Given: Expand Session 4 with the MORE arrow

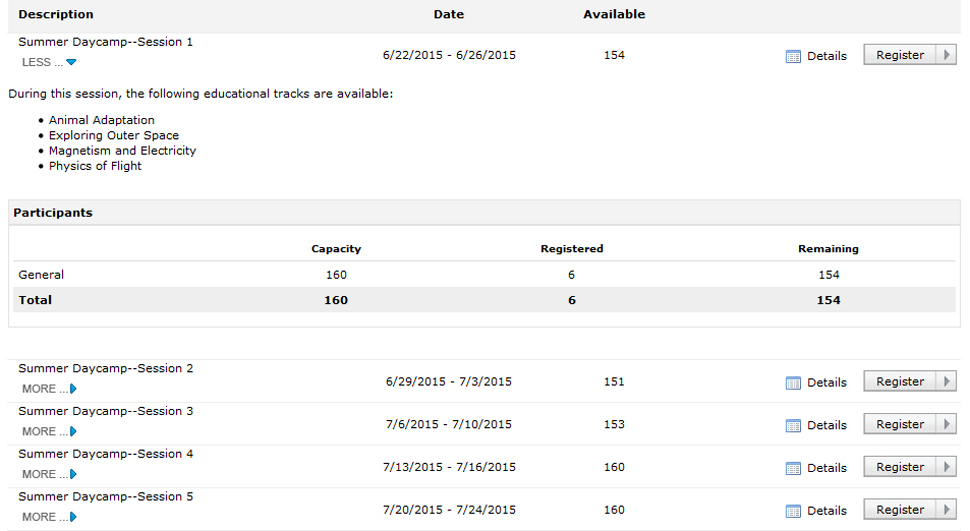Looking at the screenshot, I should 73,475.
